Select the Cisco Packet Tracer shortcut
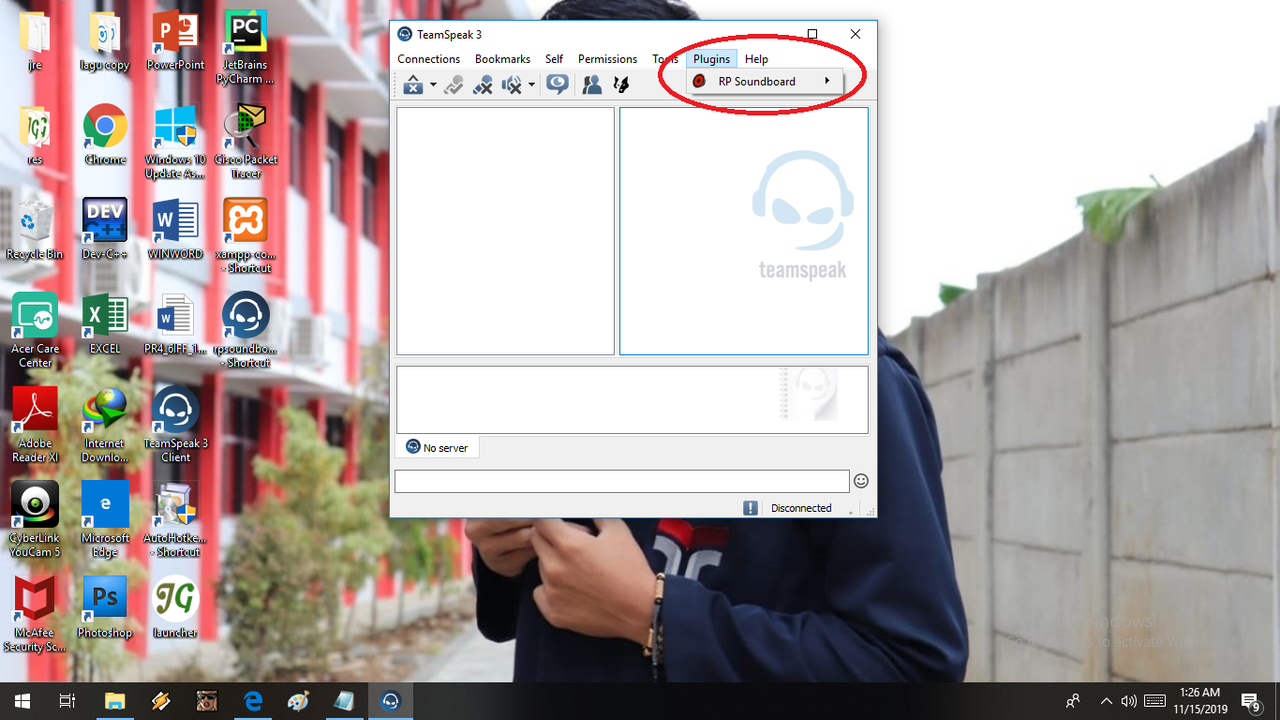This screenshot has height=720, width=1280. pyautogui.click(x=245, y=142)
